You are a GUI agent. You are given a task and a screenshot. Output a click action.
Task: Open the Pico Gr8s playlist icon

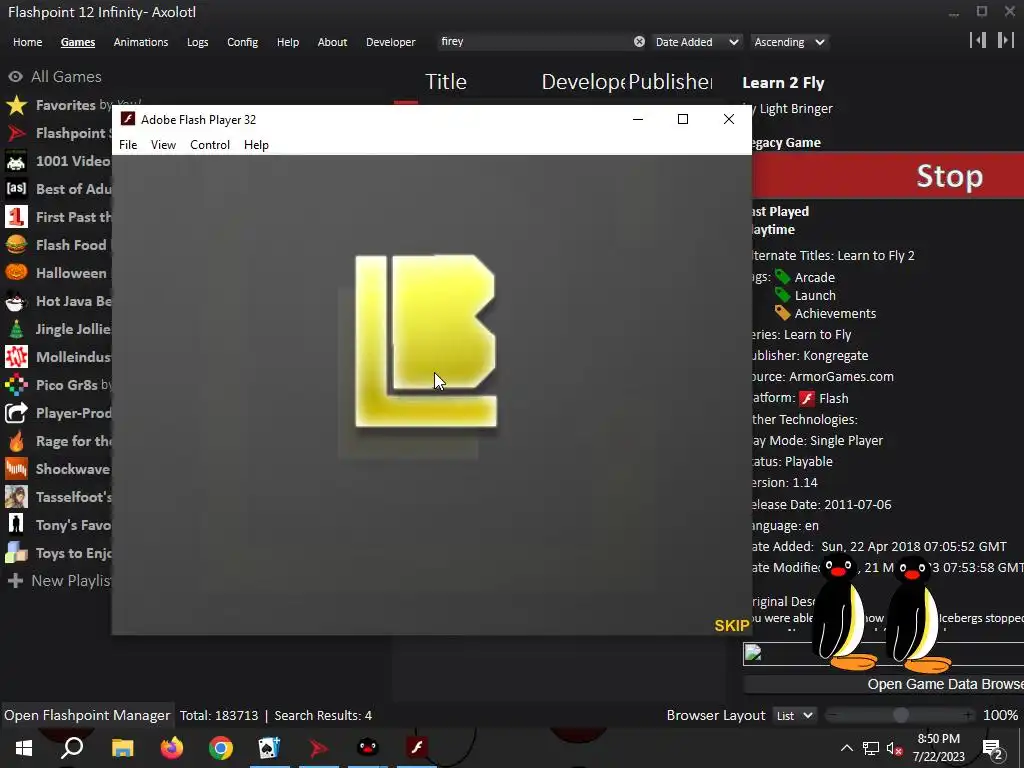(x=16, y=385)
